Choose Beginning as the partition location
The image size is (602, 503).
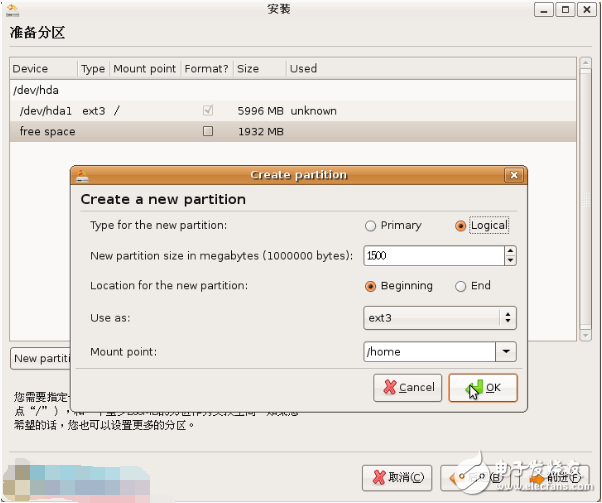(371, 286)
